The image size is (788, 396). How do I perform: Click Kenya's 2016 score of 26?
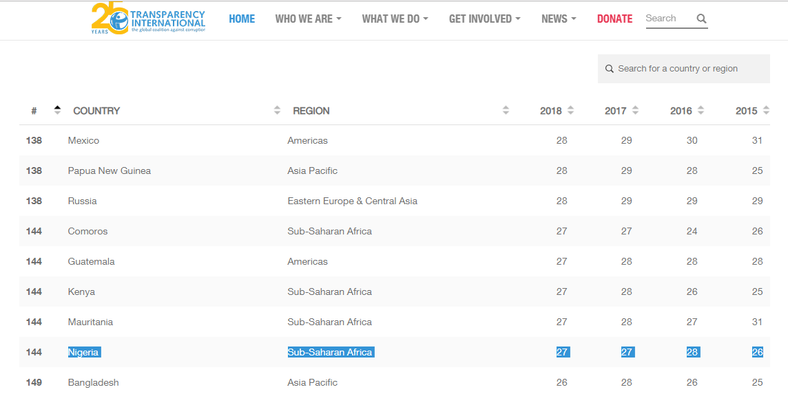(692, 291)
